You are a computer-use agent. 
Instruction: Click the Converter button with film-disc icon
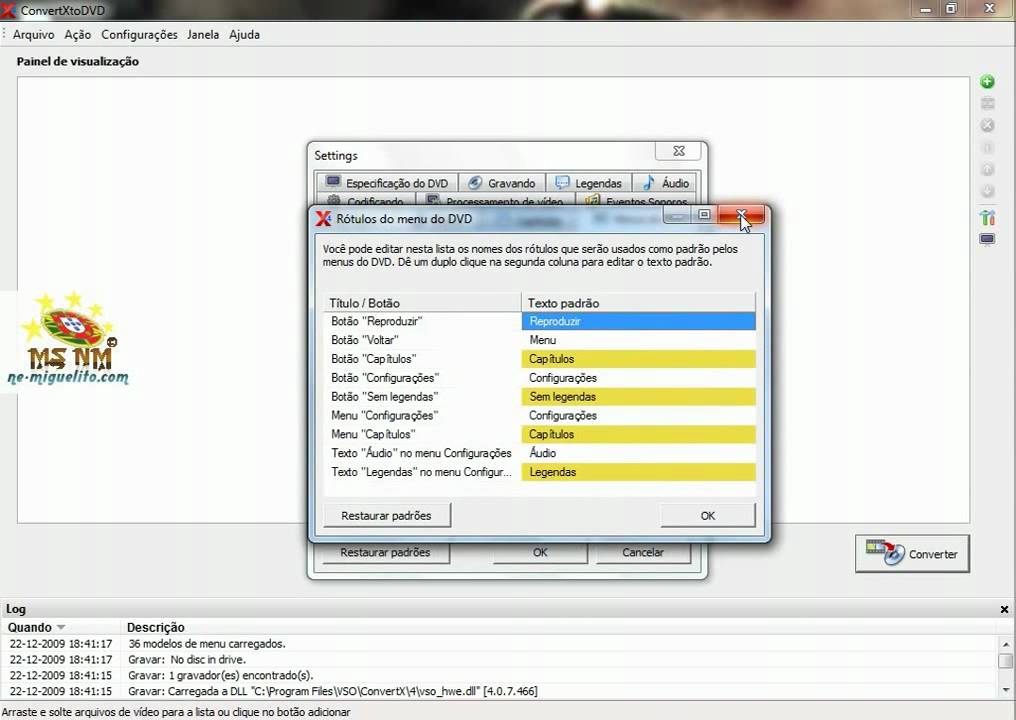tap(912, 553)
